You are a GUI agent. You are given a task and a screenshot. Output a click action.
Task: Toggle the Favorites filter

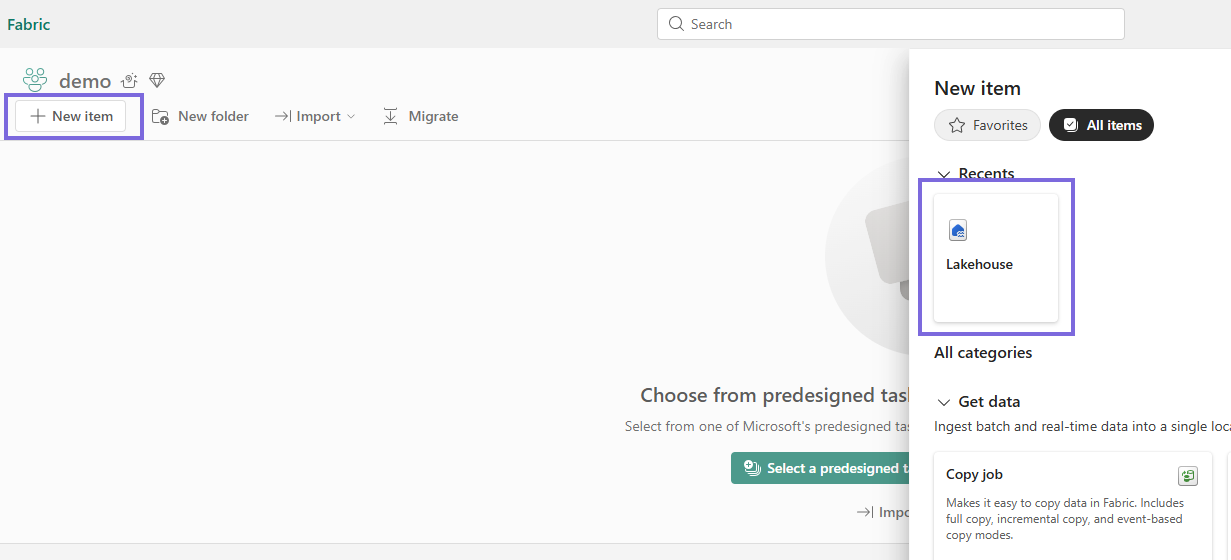point(987,125)
